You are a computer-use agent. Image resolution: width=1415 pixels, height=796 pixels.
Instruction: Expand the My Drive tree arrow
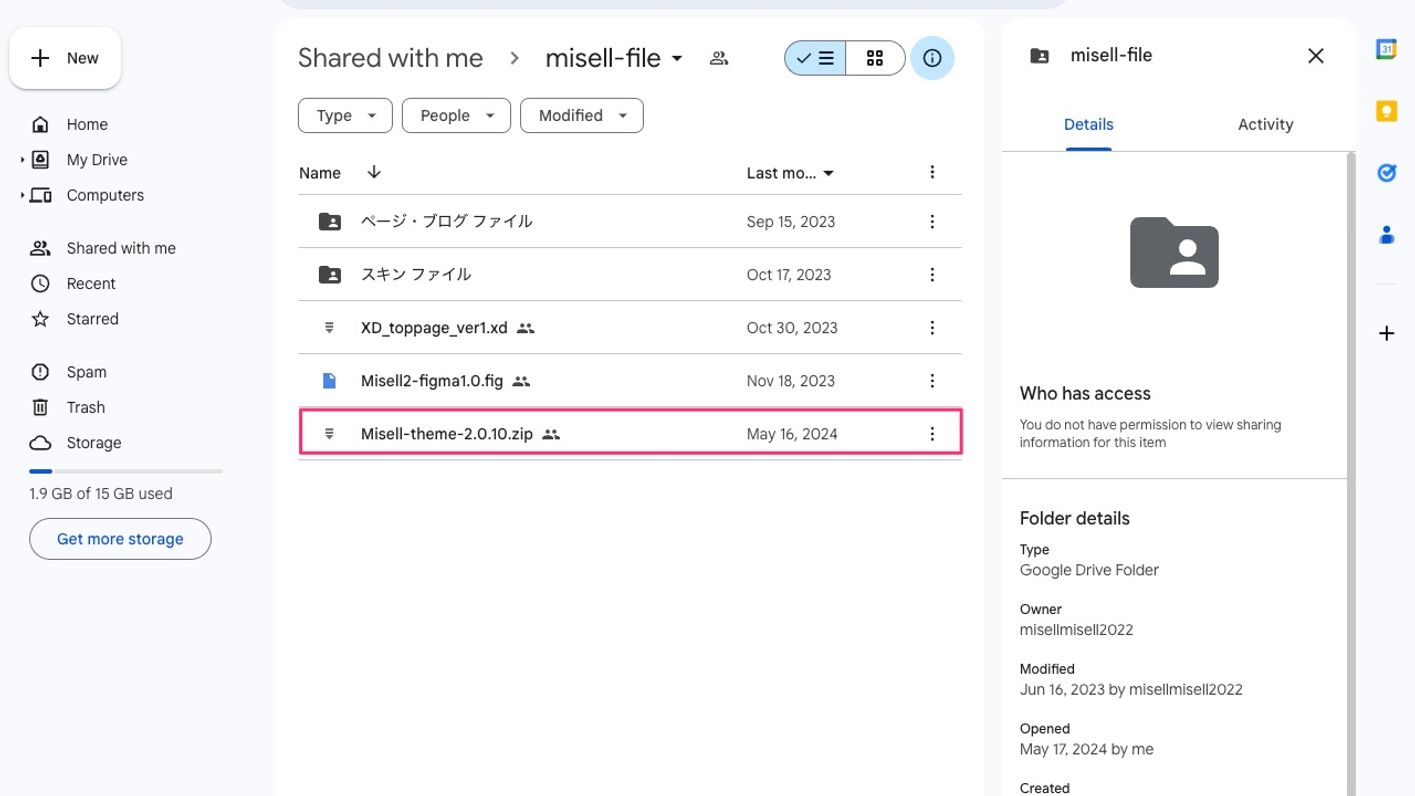tap(22, 160)
